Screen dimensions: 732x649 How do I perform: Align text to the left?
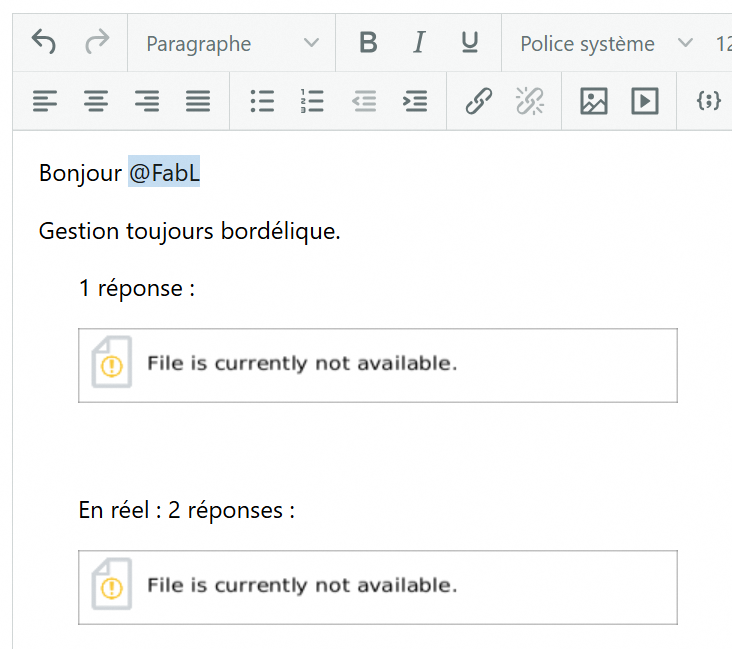45,101
